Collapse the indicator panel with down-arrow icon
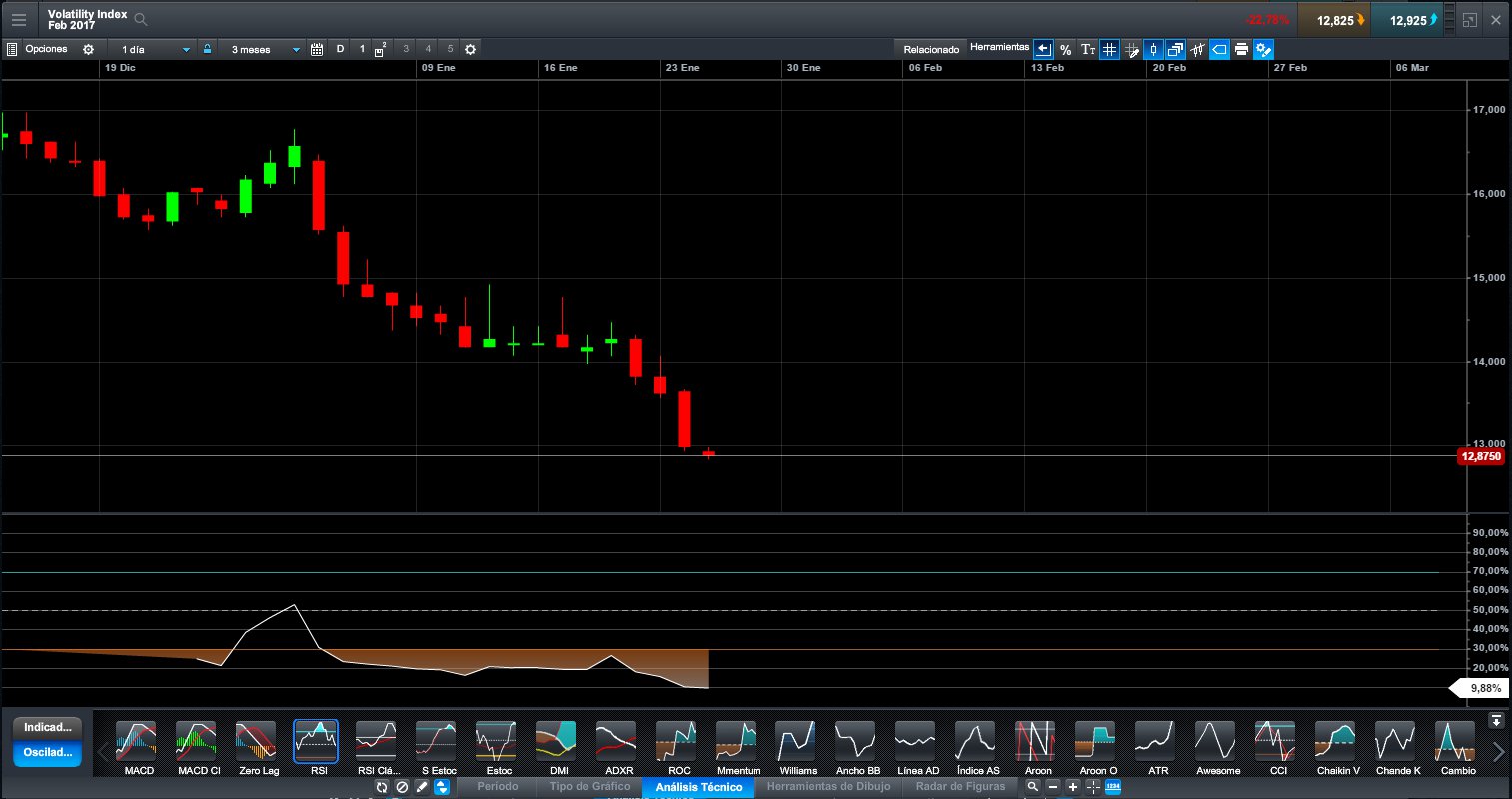This screenshot has height=799, width=1512. 1496,720
